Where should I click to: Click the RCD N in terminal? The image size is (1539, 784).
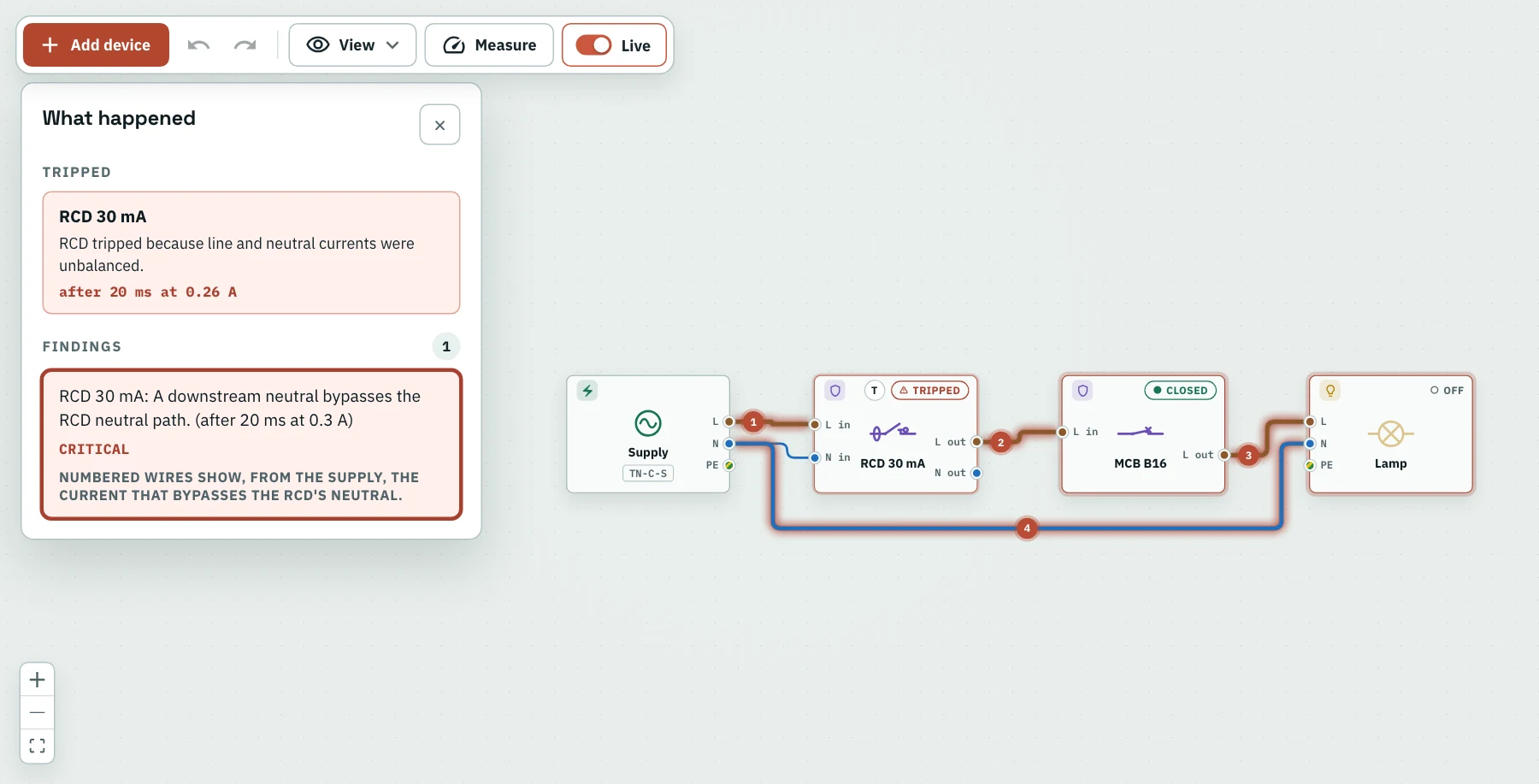815,457
